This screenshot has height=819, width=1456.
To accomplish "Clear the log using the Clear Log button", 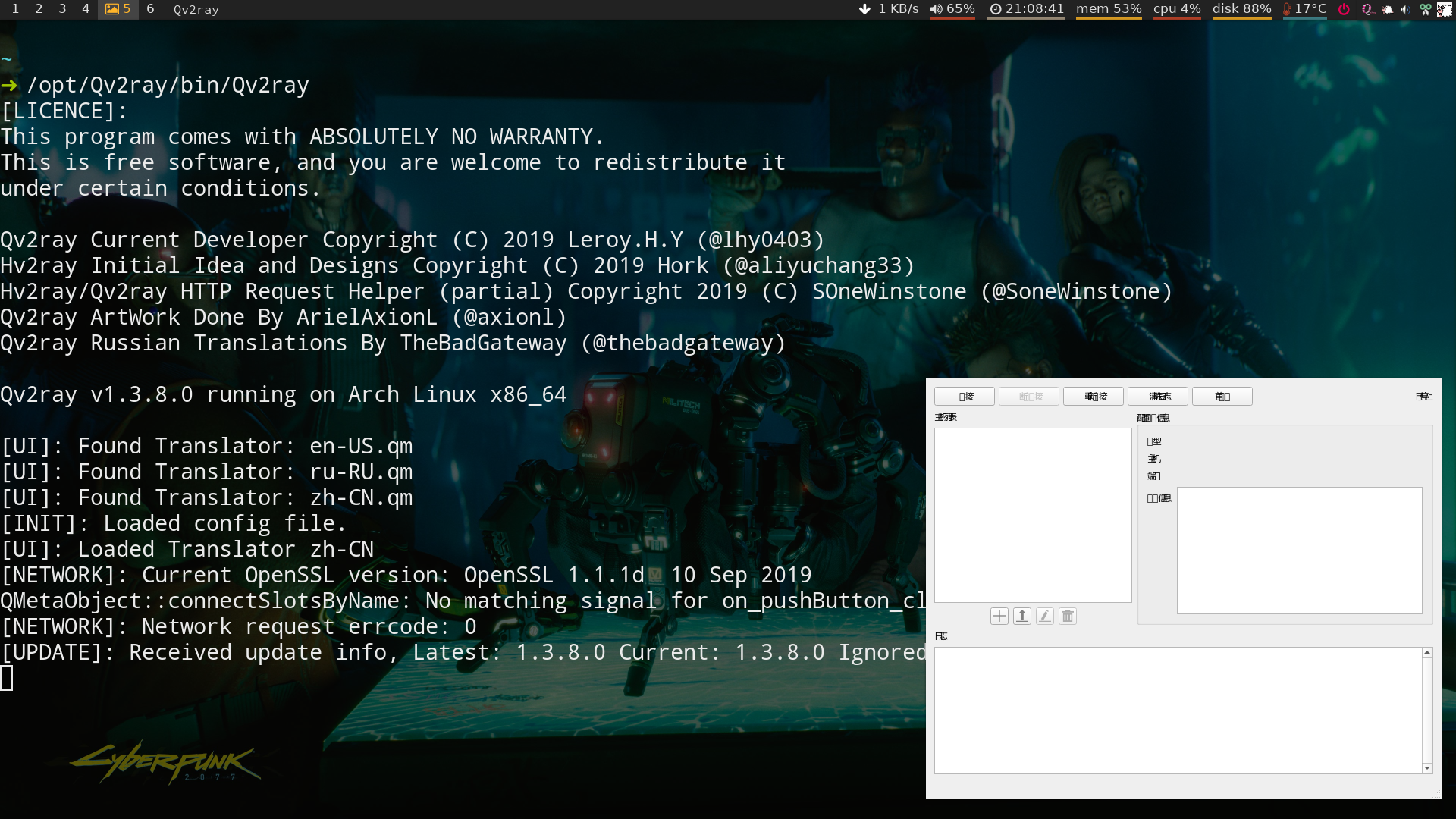I will [x=1159, y=396].
